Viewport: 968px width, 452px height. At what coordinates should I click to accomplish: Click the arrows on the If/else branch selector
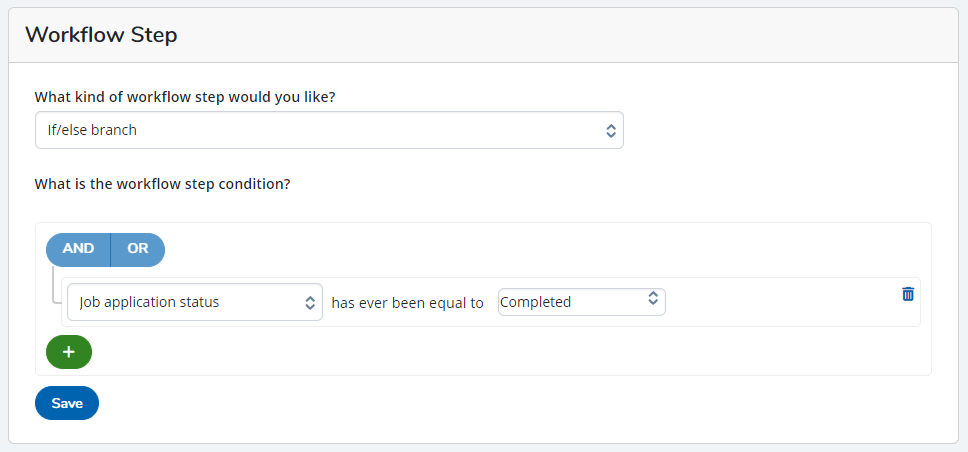tap(611, 130)
